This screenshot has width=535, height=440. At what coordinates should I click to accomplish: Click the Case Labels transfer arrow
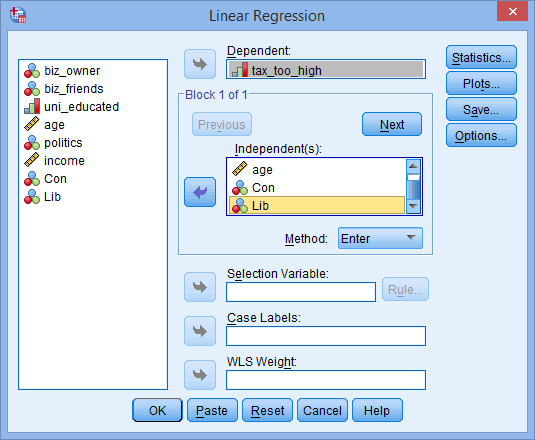coord(200,331)
